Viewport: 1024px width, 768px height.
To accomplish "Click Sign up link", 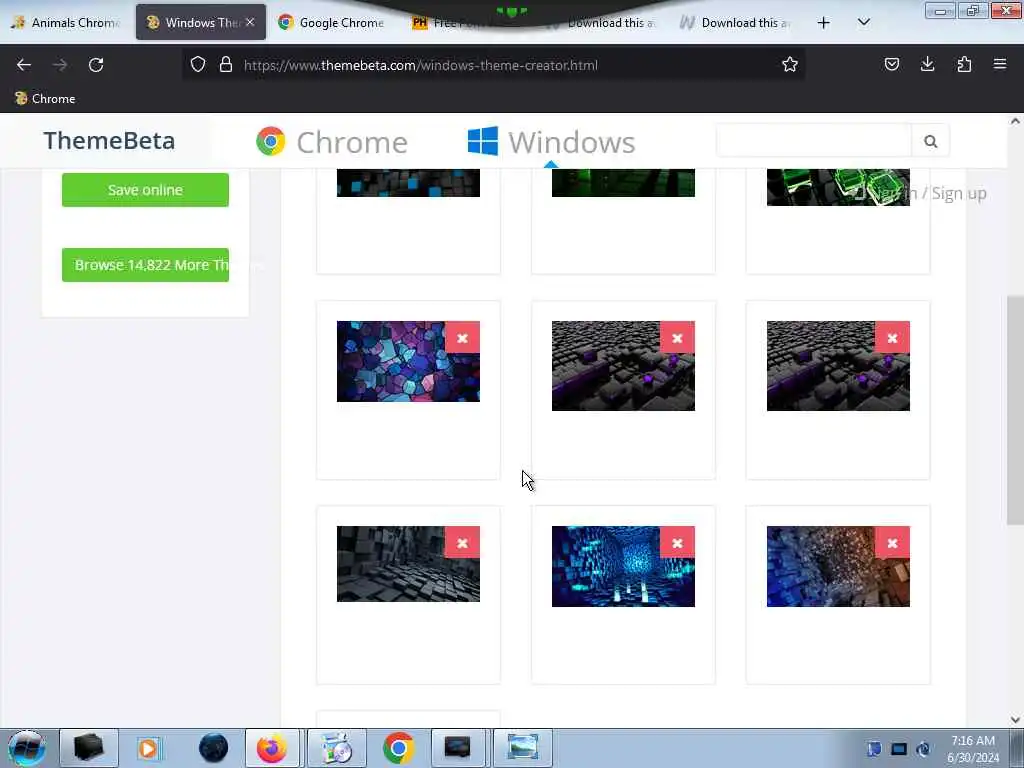I will click(x=959, y=193).
